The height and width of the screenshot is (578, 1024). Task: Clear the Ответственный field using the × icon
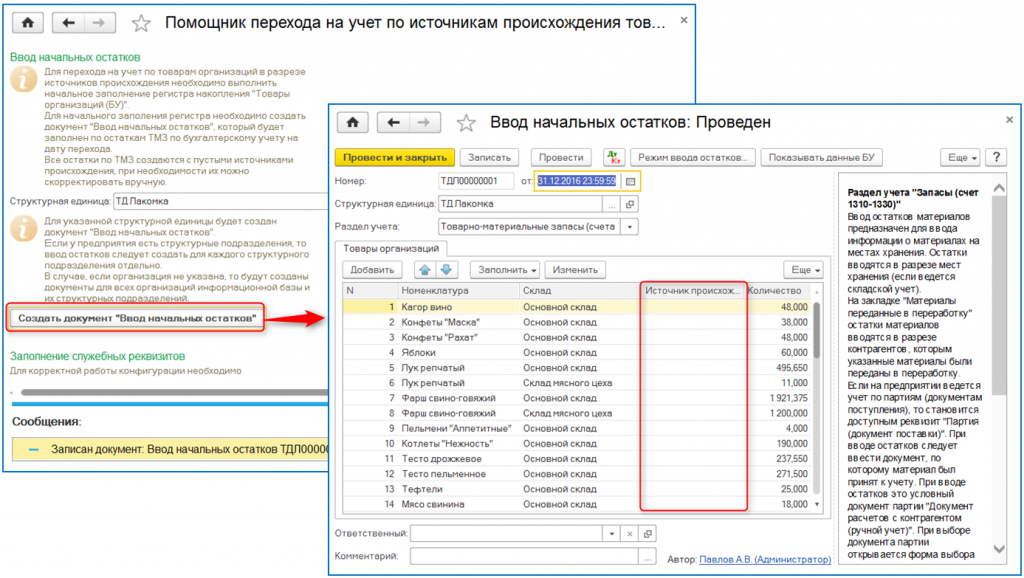point(629,534)
